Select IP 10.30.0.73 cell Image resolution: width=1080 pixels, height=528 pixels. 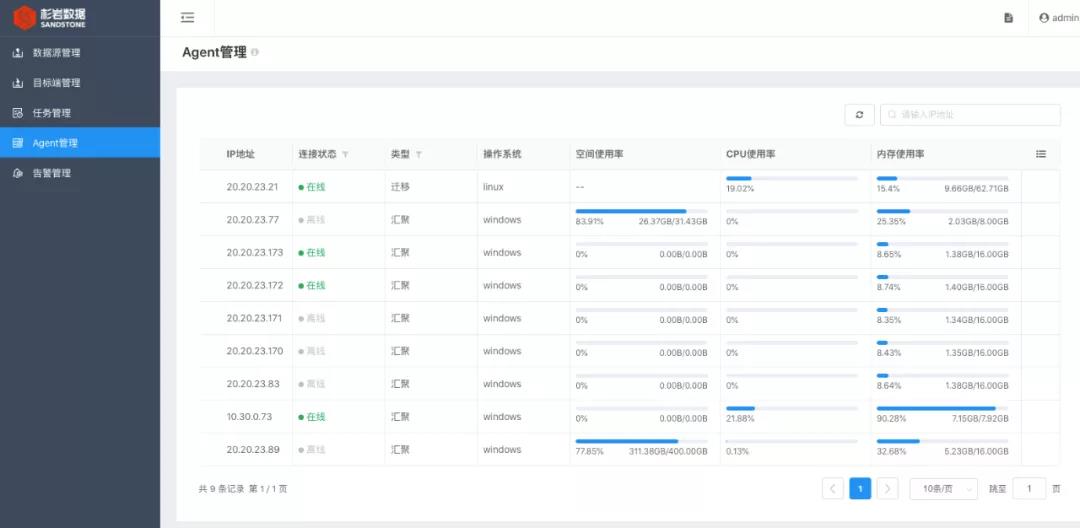pos(249,416)
